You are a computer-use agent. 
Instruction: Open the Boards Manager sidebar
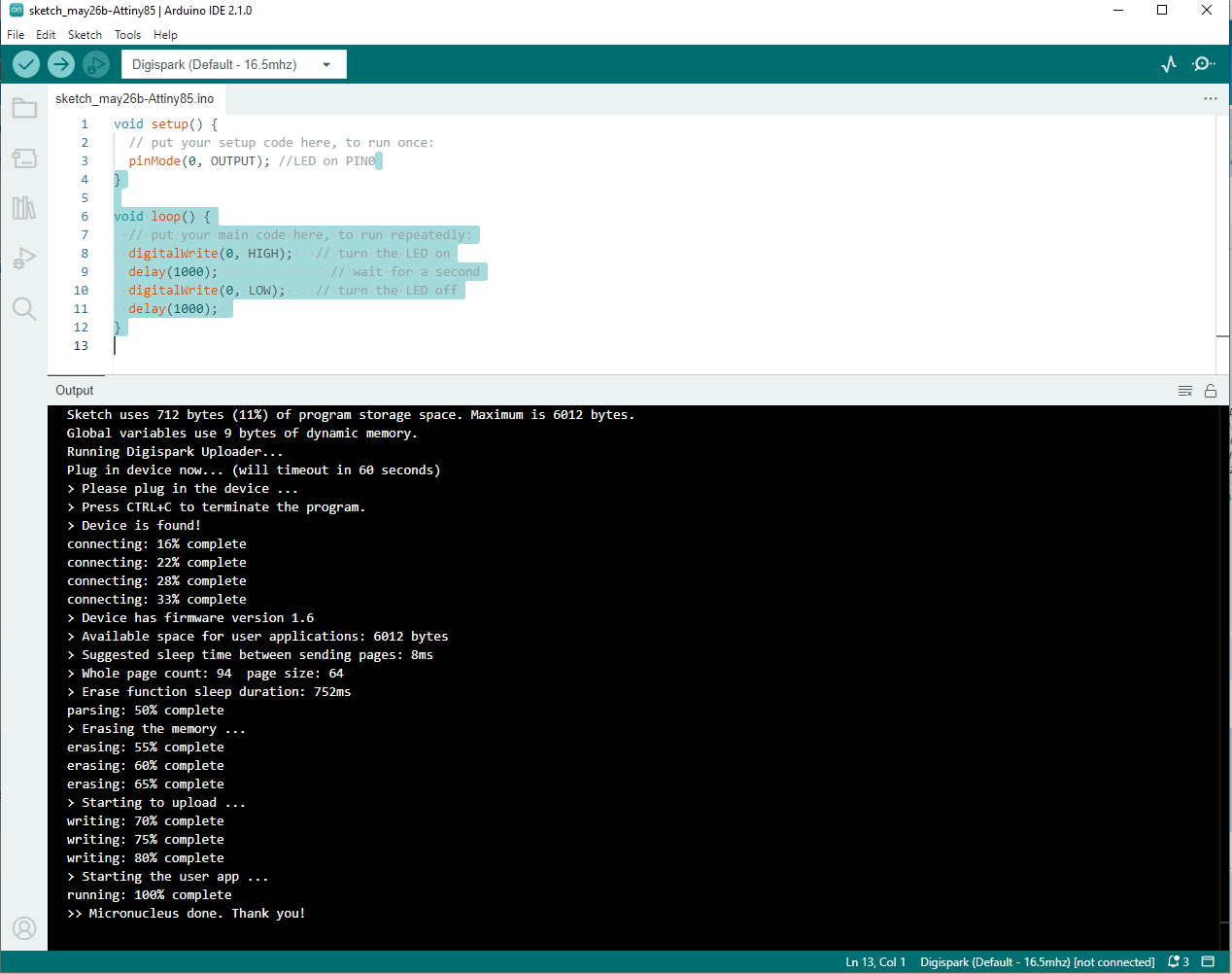point(24,157)
